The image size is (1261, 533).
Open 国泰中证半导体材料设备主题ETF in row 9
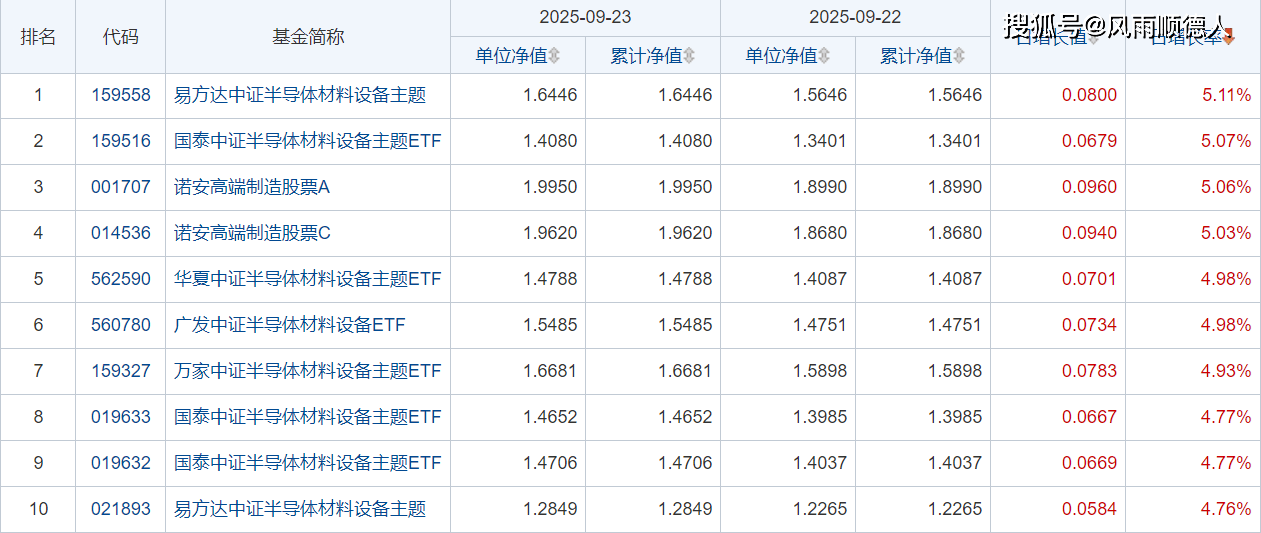pos(308,463)
